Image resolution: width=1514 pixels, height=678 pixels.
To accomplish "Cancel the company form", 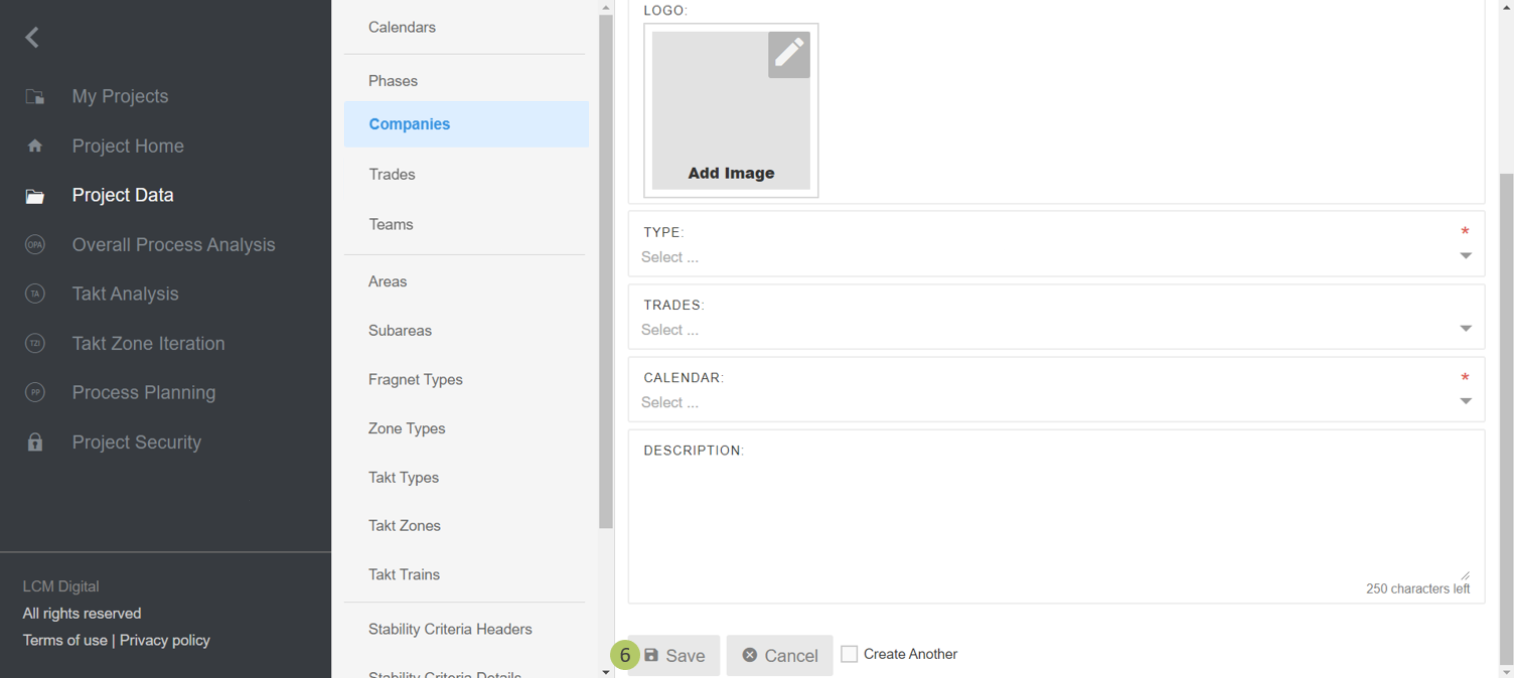I will point(779,655).
